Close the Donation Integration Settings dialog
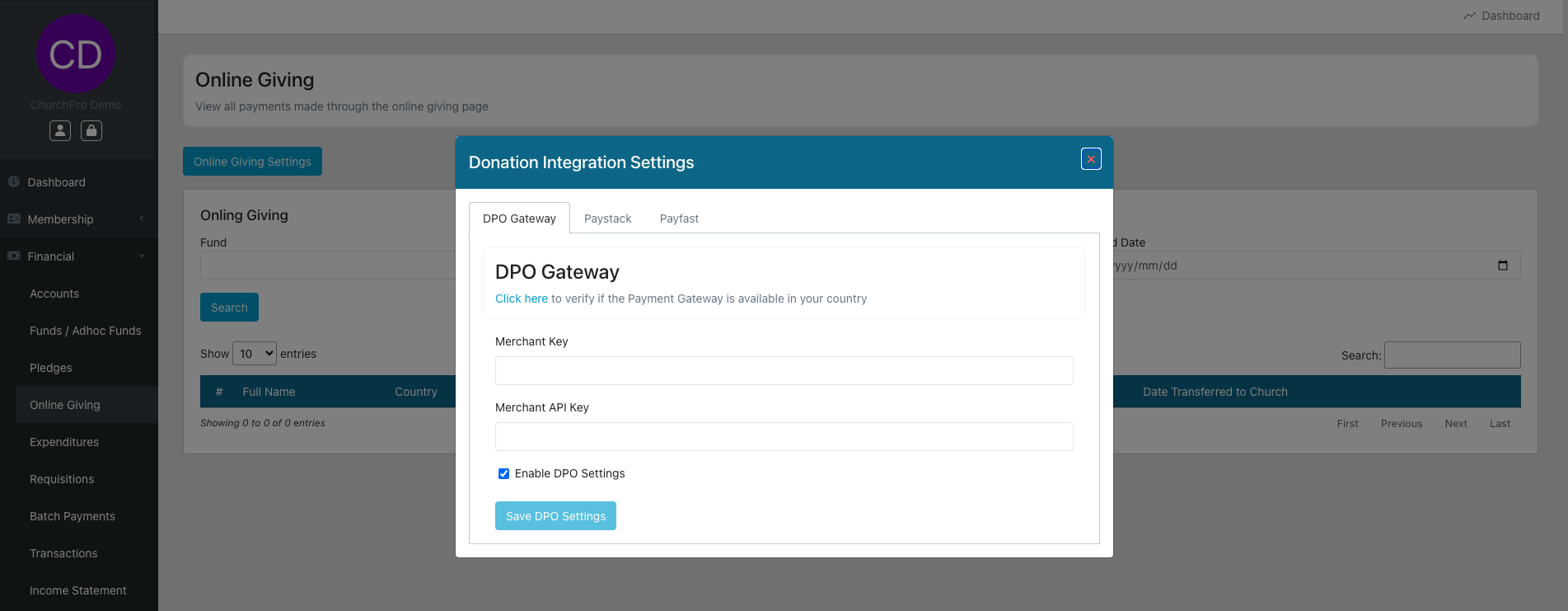 [x=1091, y=159]
